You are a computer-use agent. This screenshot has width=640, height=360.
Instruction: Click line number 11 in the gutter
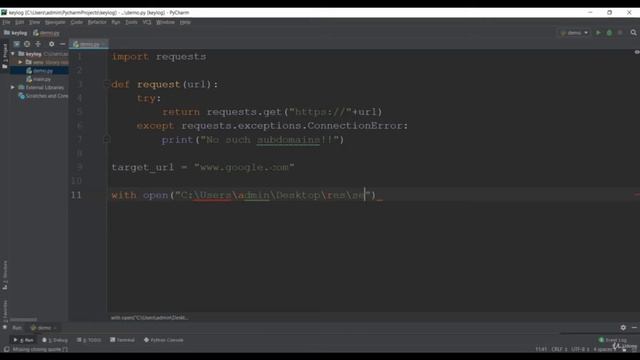pyautogui.click(x=76, y=195)
